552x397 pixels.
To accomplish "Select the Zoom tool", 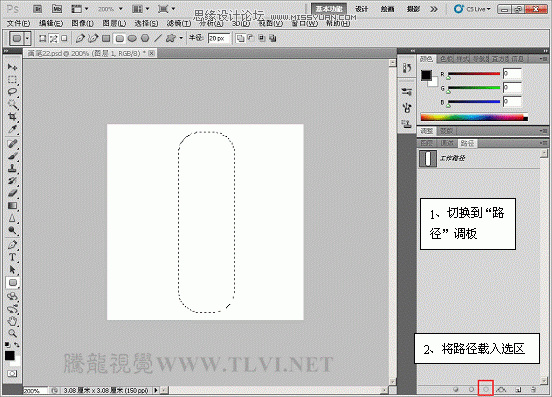I will pyautogui.click(x=12, y=333).
